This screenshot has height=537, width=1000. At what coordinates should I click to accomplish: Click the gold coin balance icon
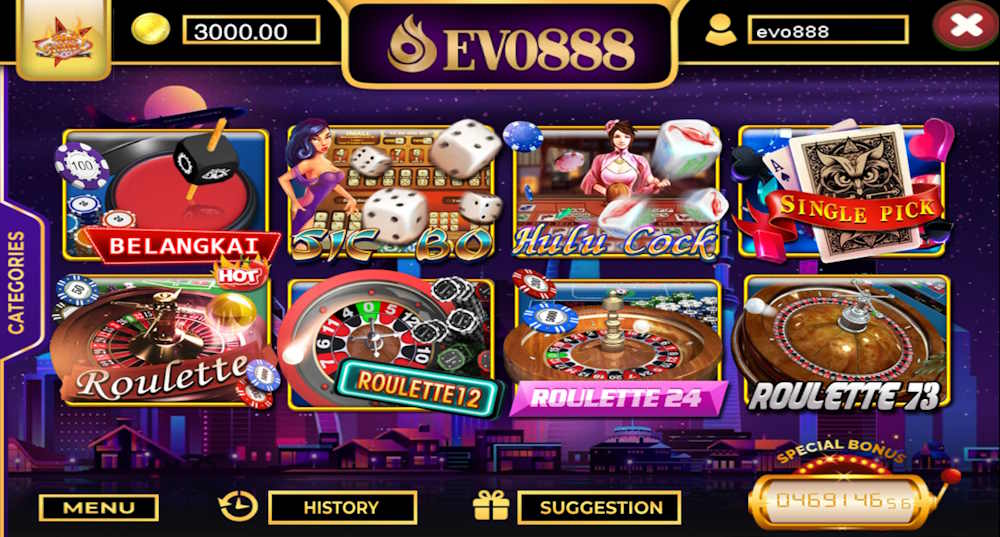click(x=151, y=29)
